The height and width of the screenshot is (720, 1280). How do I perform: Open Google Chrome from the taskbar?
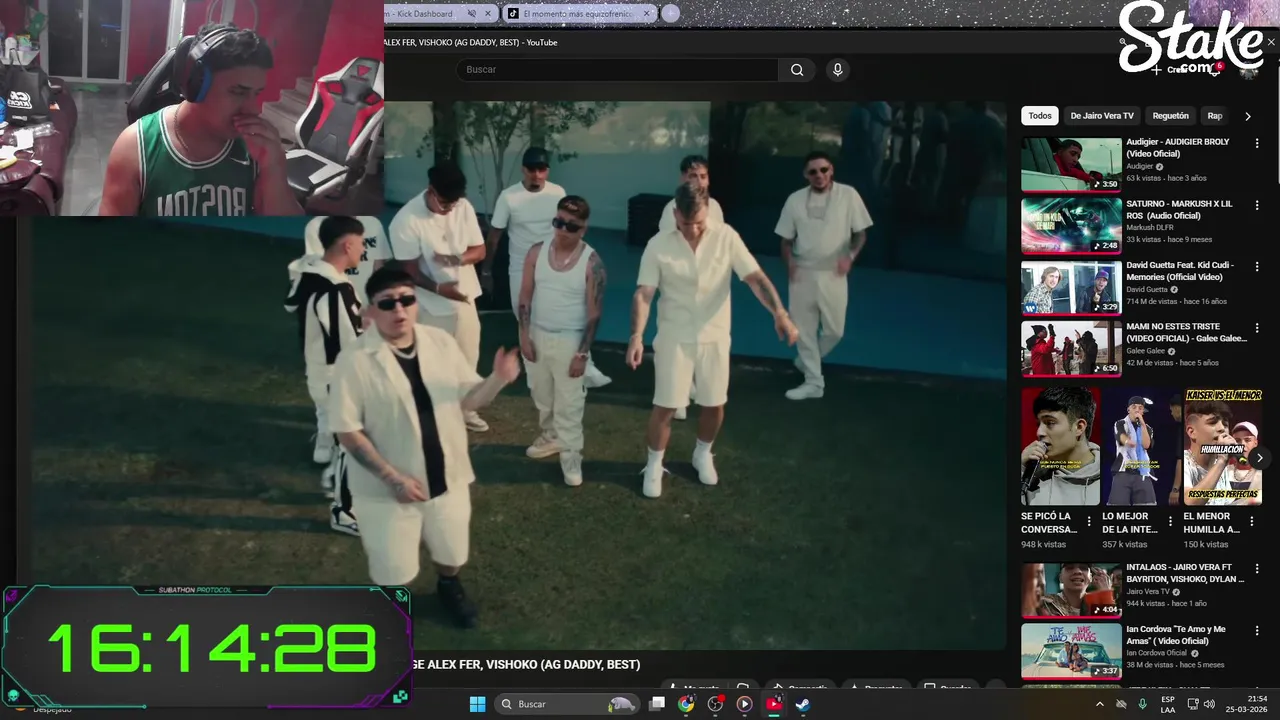tap(686, 704)
